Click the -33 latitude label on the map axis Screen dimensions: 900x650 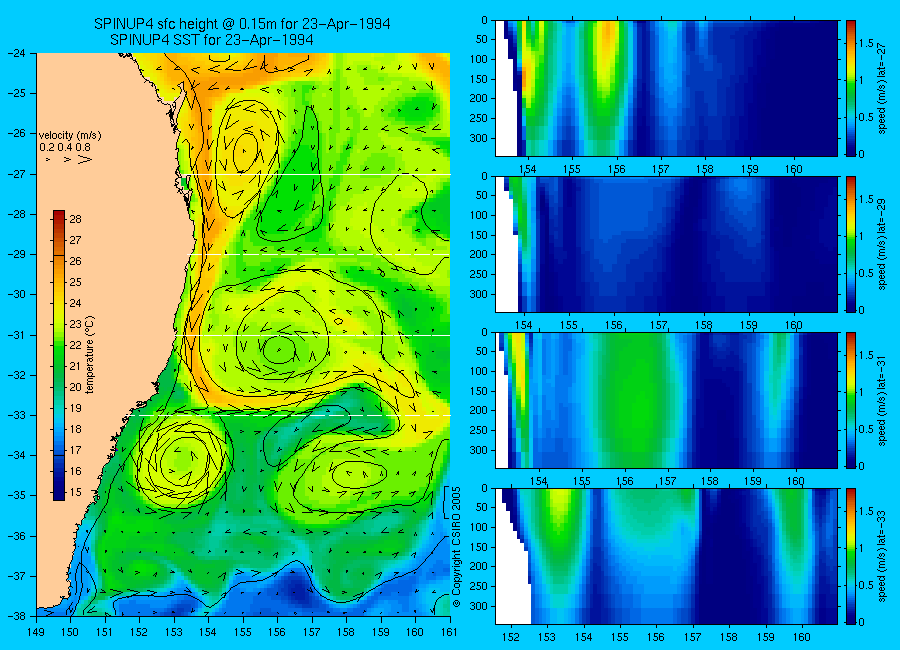pyautogui.click(x=17, y=415)
